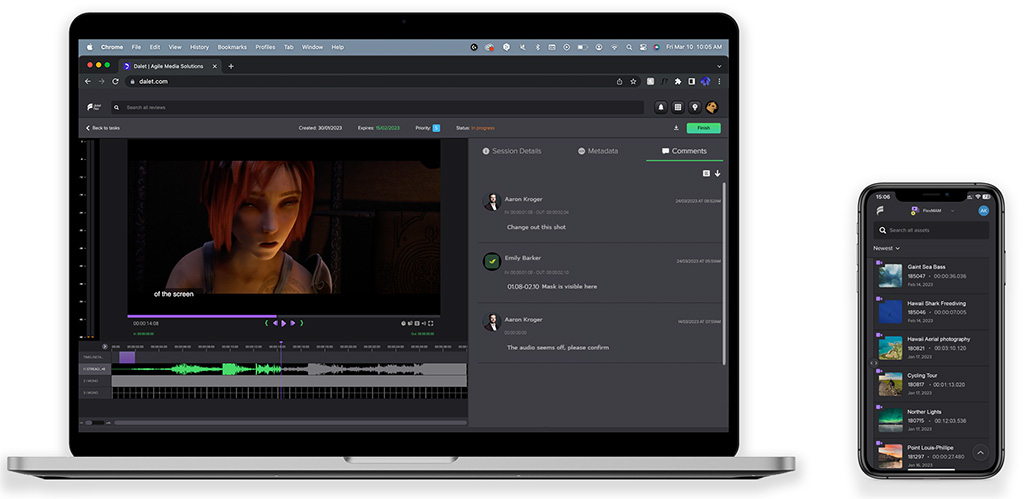
Task: Click Back to tasks
Action: [103, 128]
